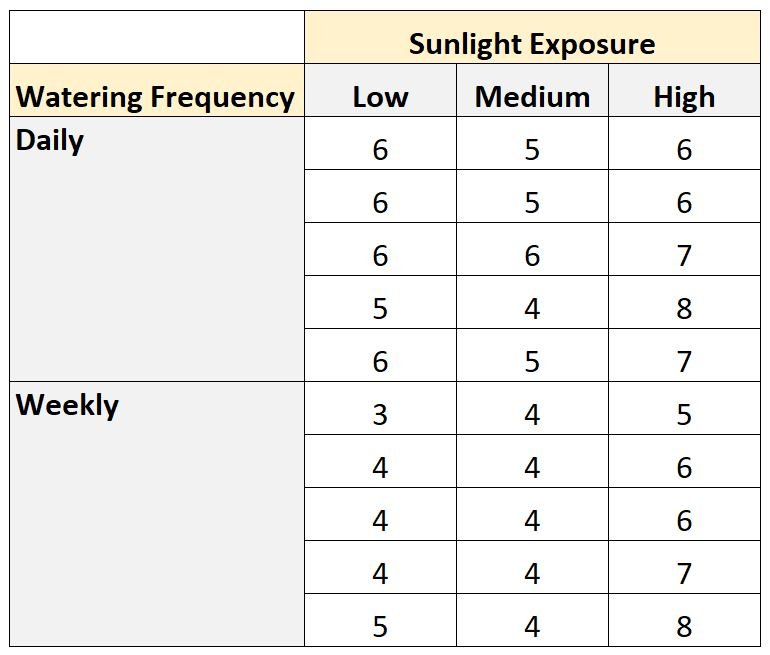The image size is (770, 655).
Task: Select the last Weekly Medium value 4
Action: click(x=532, y=620)
